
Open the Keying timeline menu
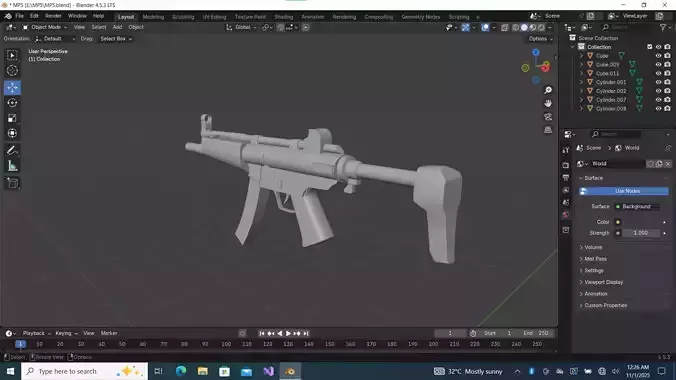pos(66,333)
